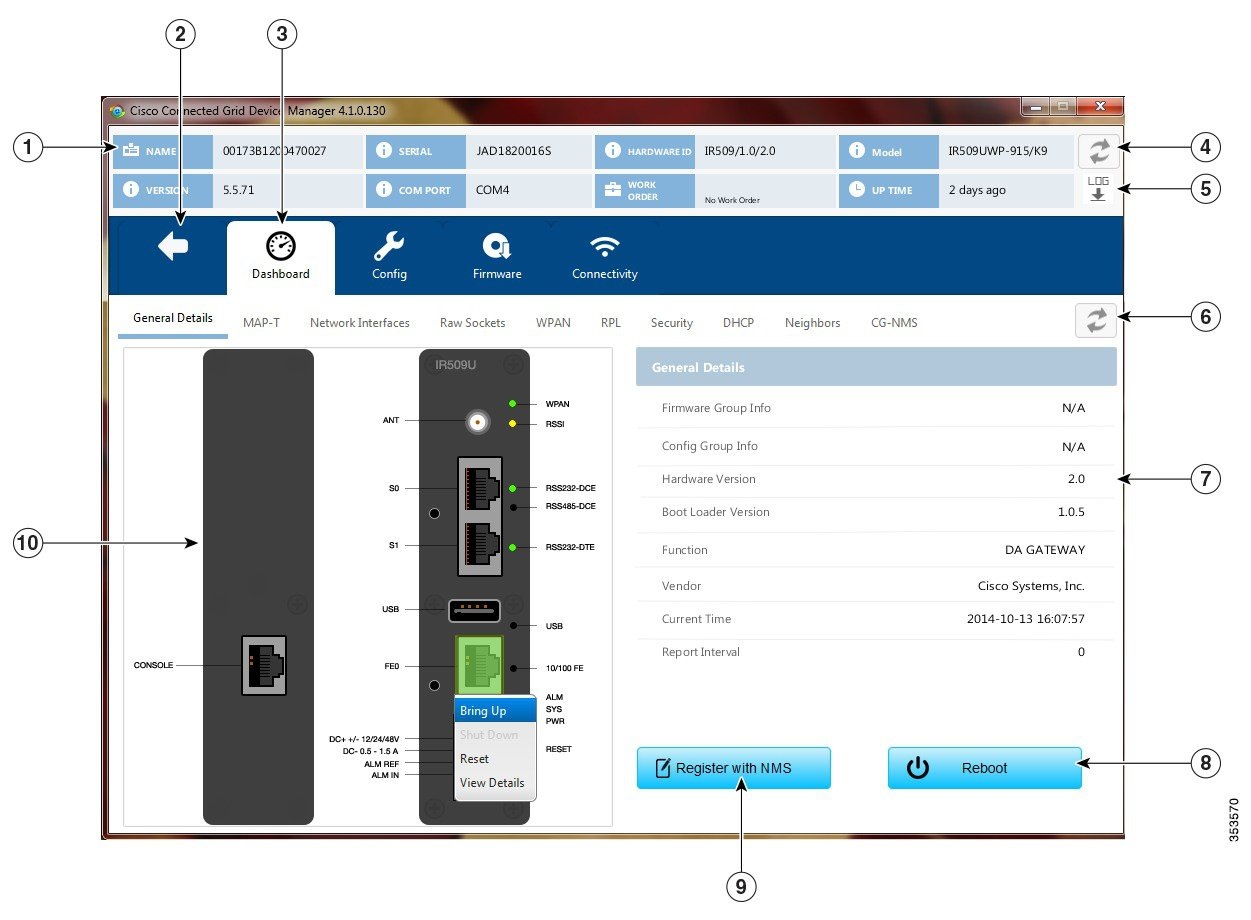Click the Model info icon
1251x920 pixels.
(x=856, y=151)
